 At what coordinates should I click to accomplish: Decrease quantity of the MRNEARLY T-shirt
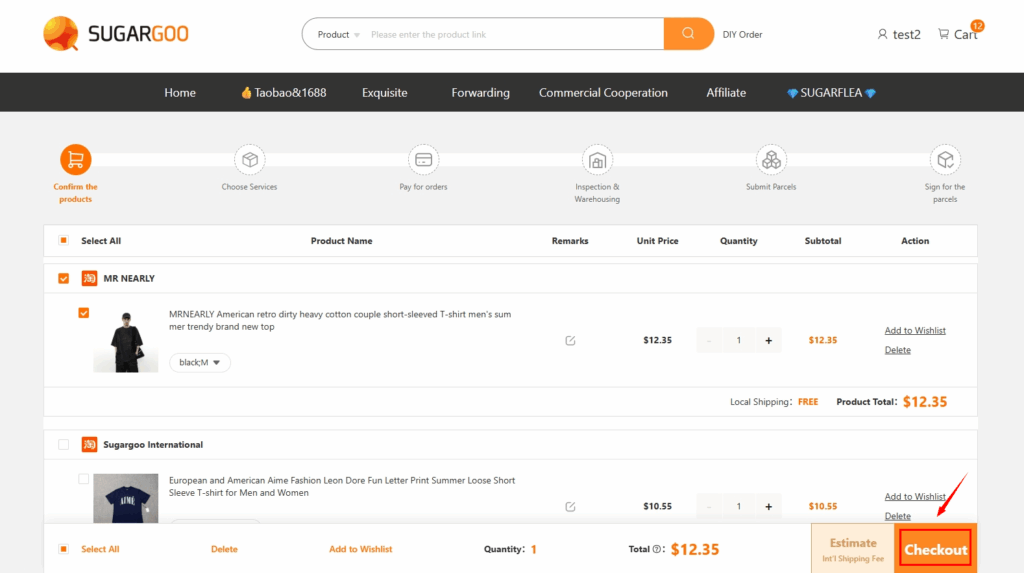click(x=709, y=340)
